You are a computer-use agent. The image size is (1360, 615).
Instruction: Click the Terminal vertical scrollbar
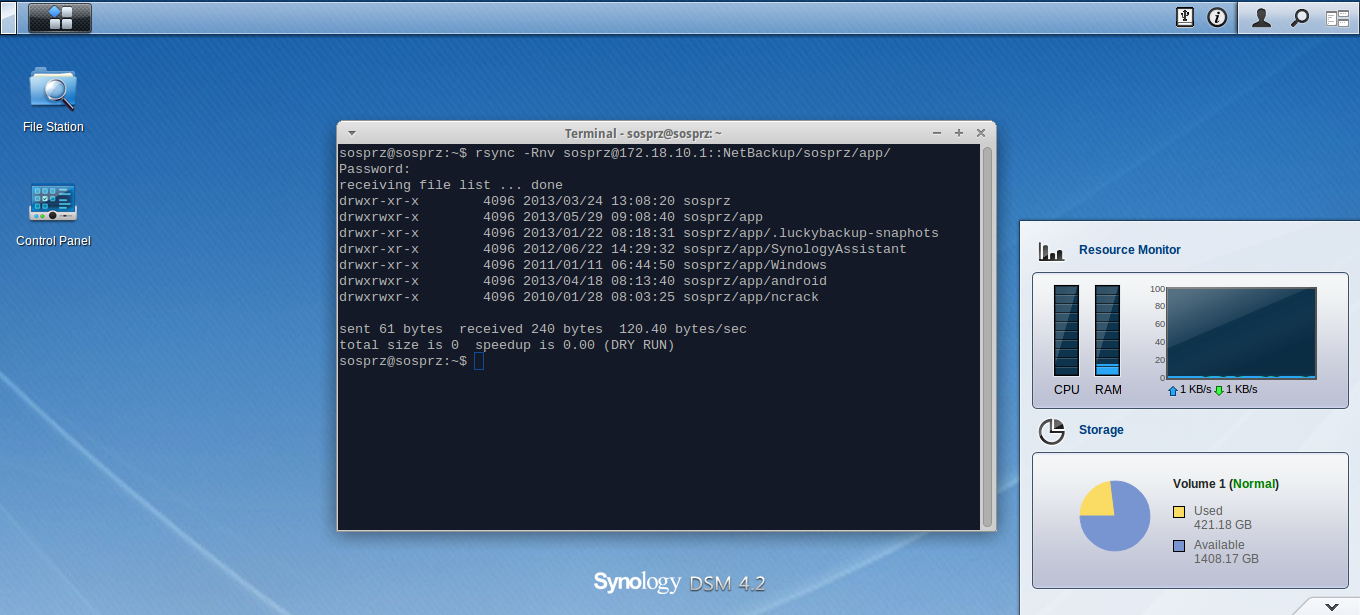pyautogui.click(x=988, y=336)
